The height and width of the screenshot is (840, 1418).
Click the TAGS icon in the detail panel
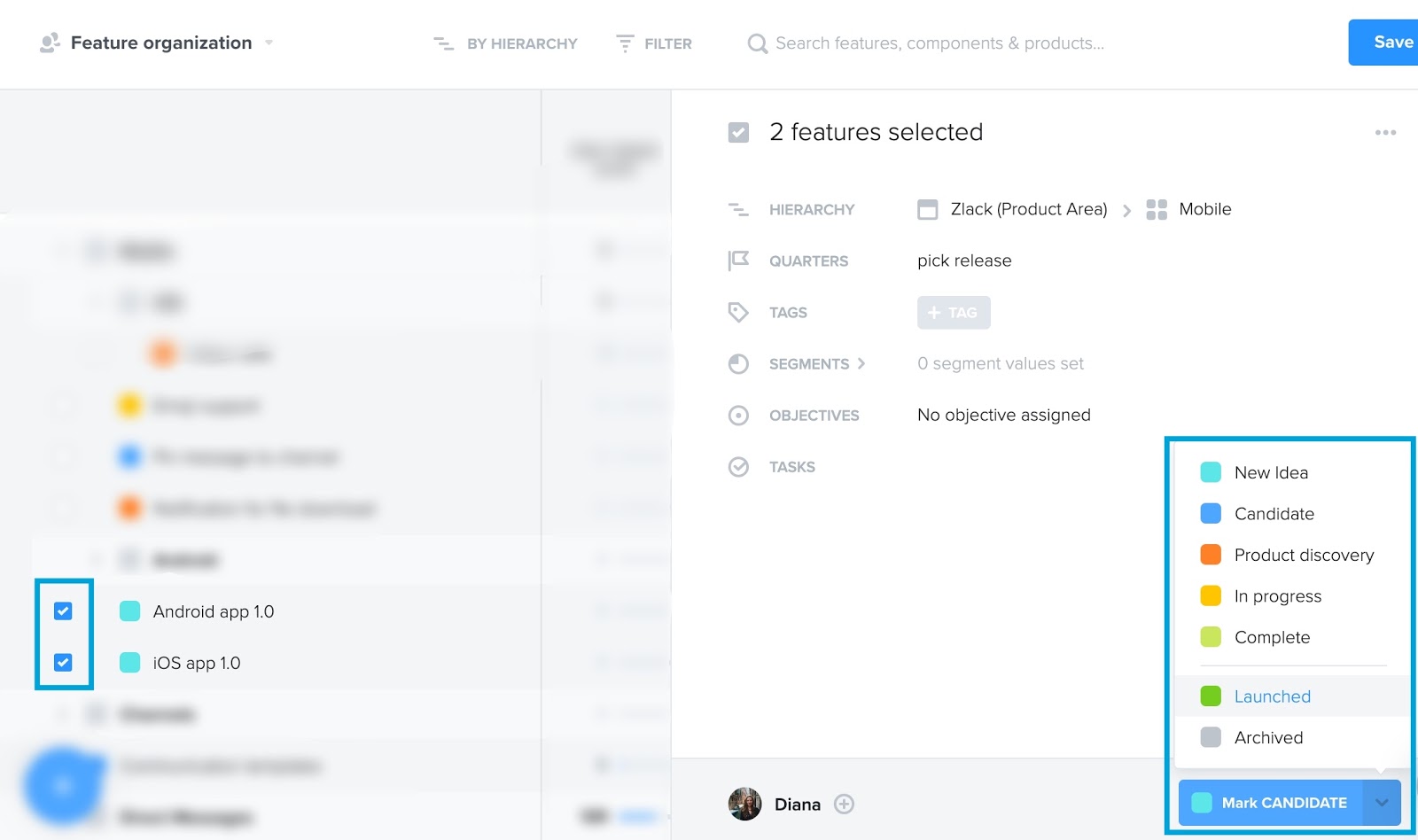(738, 312)
